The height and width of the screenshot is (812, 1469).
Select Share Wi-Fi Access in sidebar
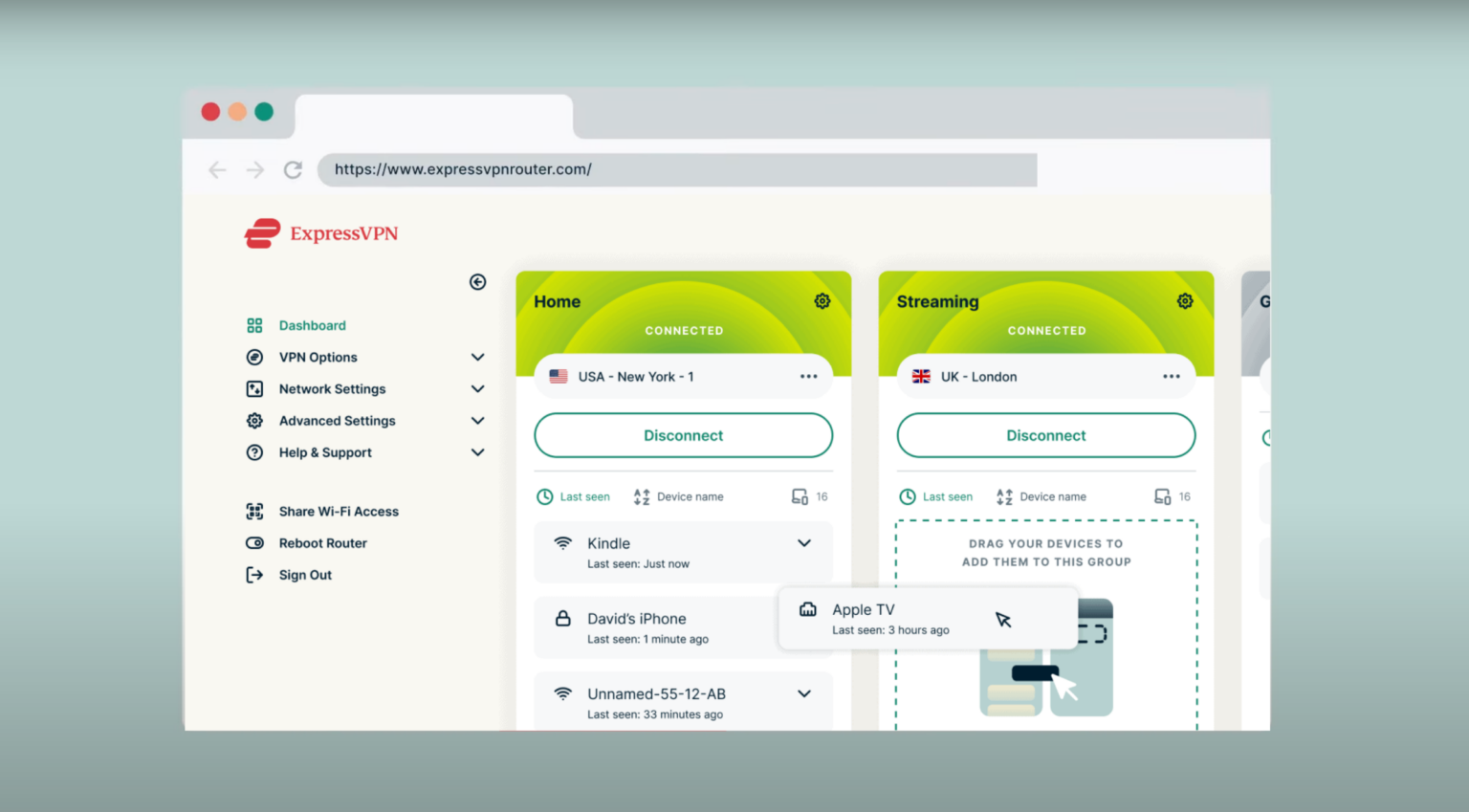338,512
